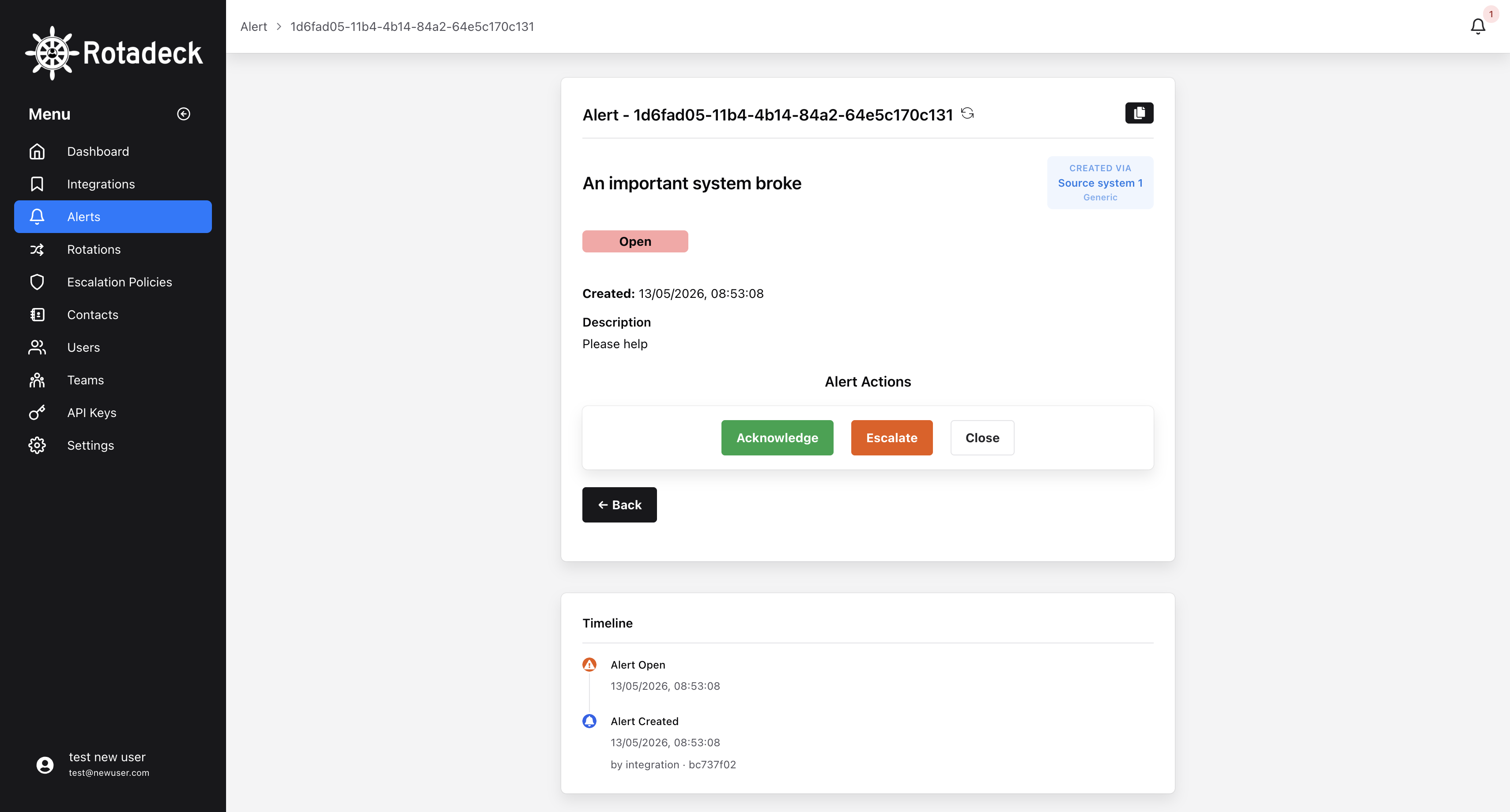This screenshot has height=812, width=1510.
Task: Click the Rotations shuffle icon
Action: 37,250
